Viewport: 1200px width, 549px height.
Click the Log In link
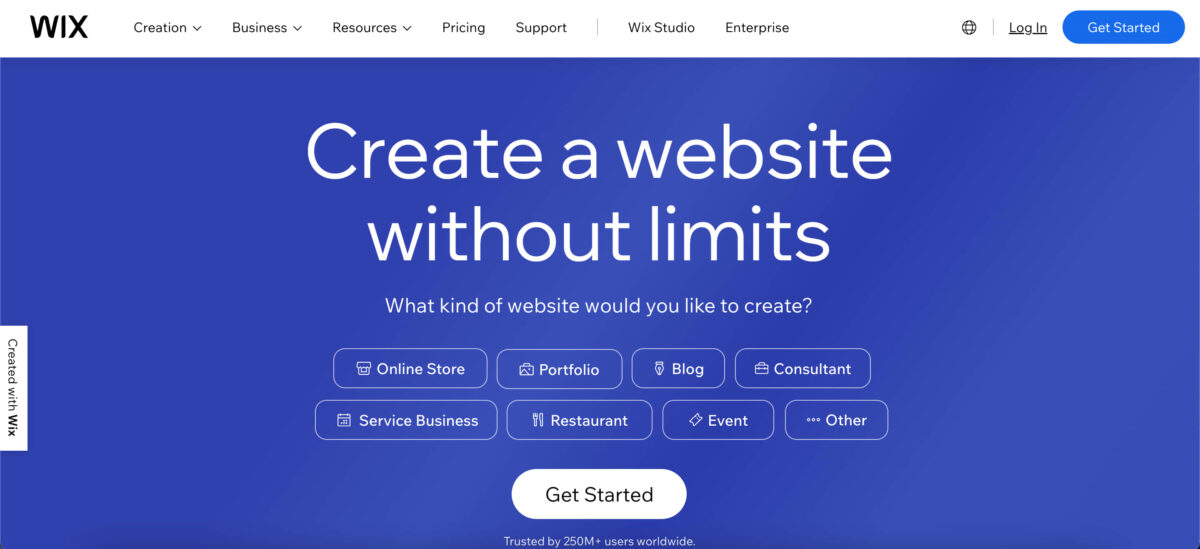pos(1028,28)
